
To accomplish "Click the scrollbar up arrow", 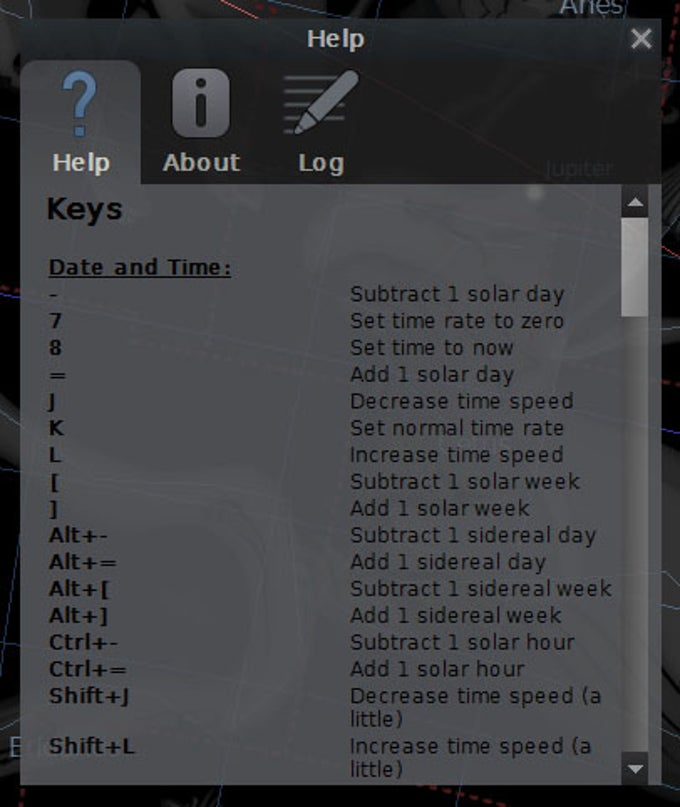I will pyautogui.click(x=635, y=202).
